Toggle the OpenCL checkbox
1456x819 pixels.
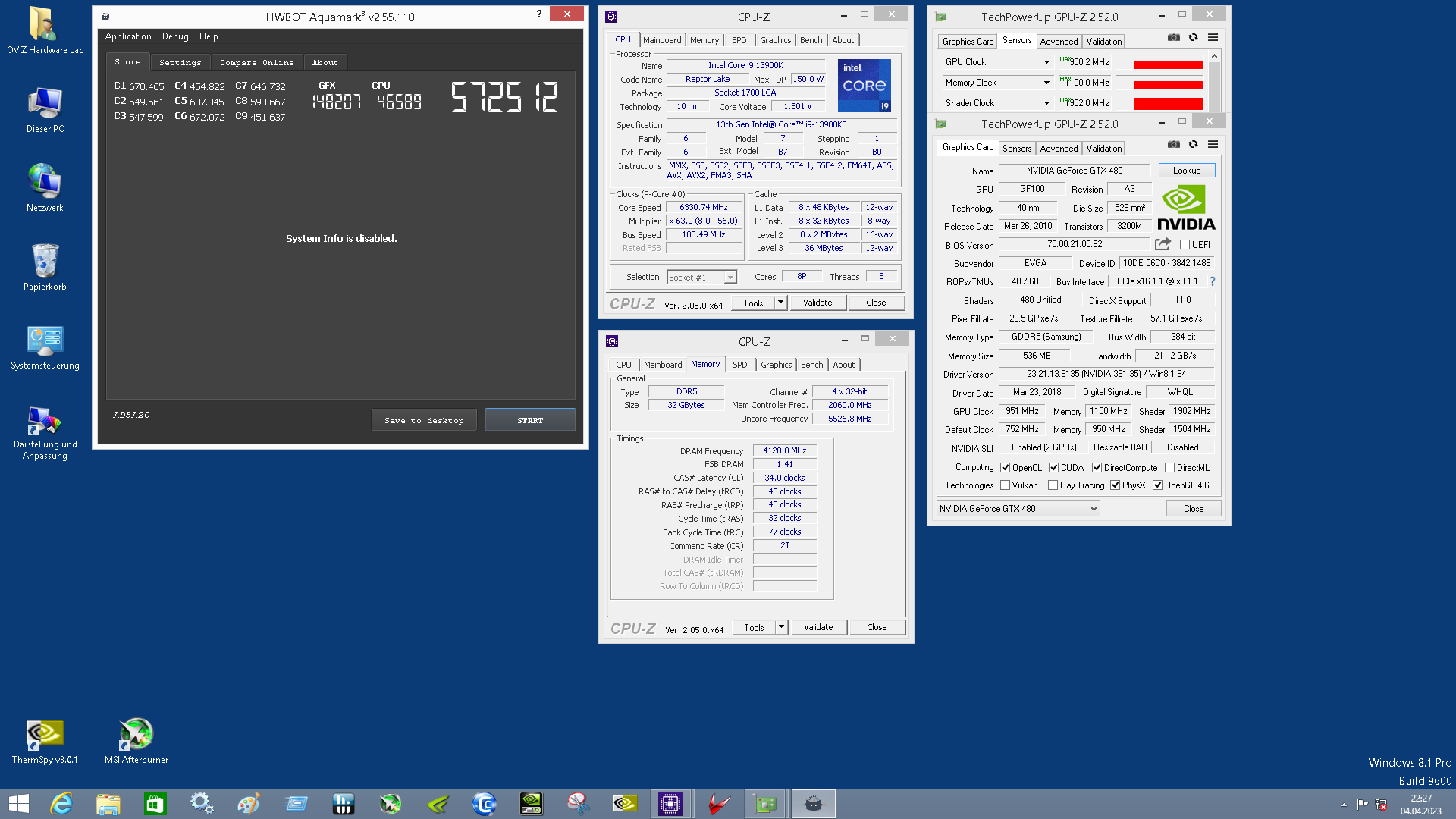(x=1005, y=468)
